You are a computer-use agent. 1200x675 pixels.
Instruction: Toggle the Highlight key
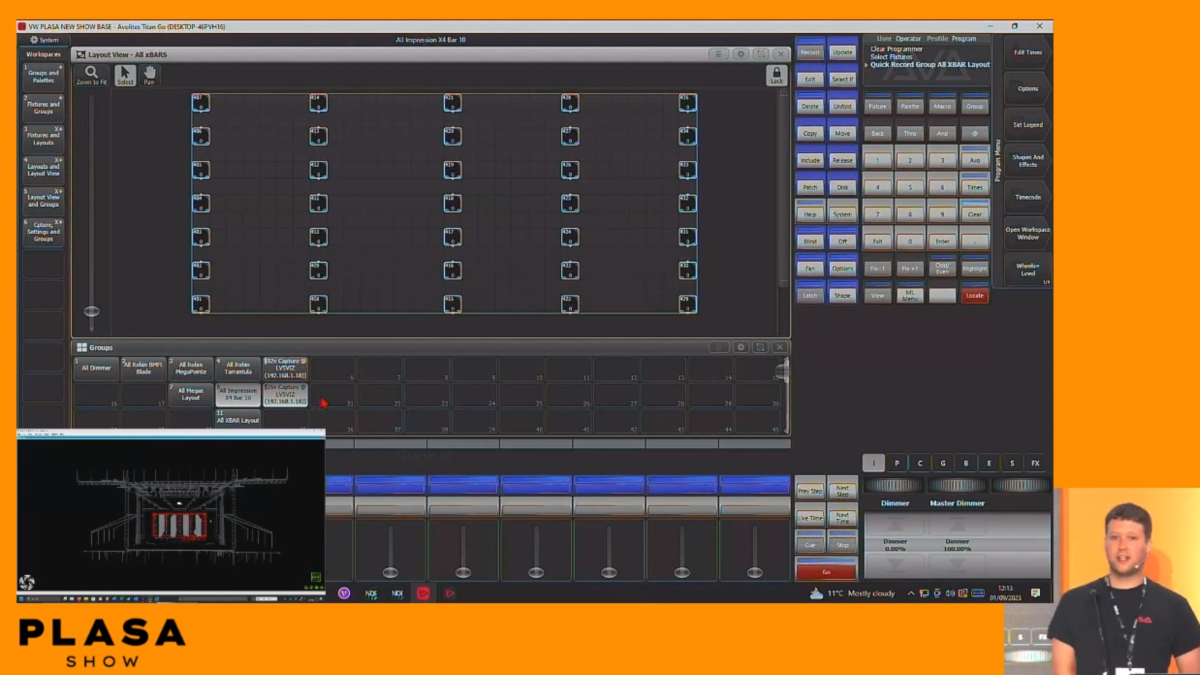click(974, 267)
